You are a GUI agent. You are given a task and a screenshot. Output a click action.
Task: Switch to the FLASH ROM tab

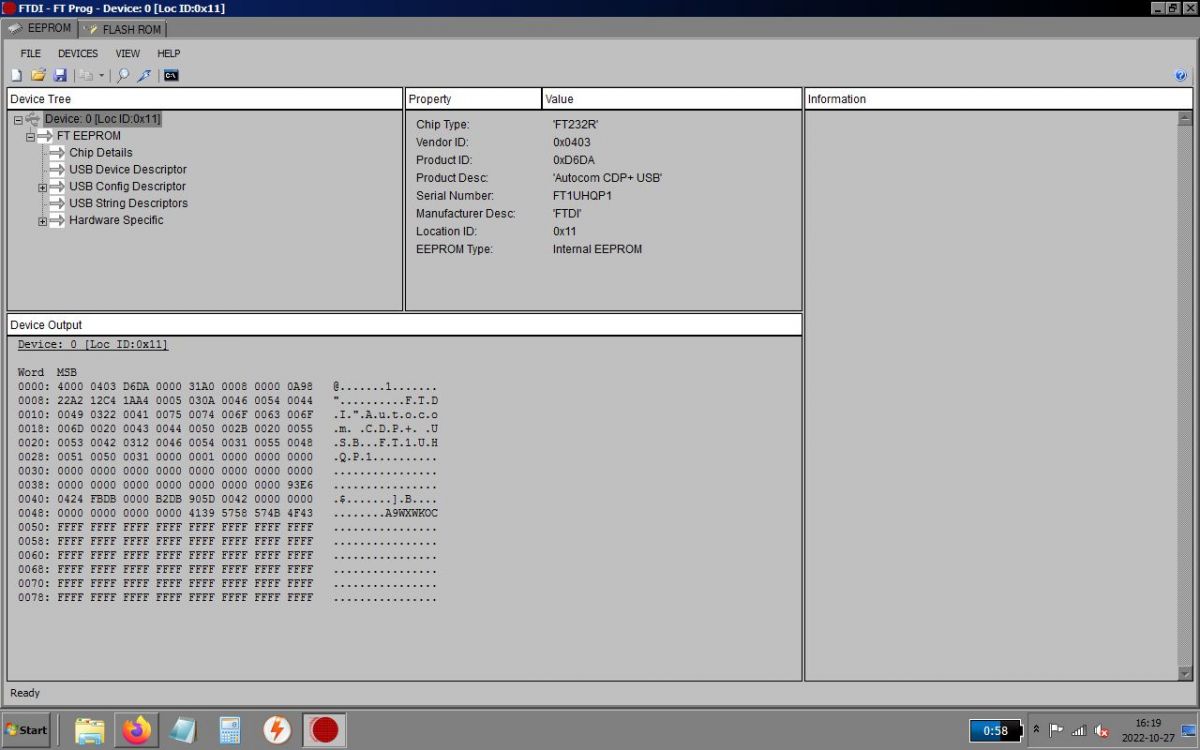(125, 29)
